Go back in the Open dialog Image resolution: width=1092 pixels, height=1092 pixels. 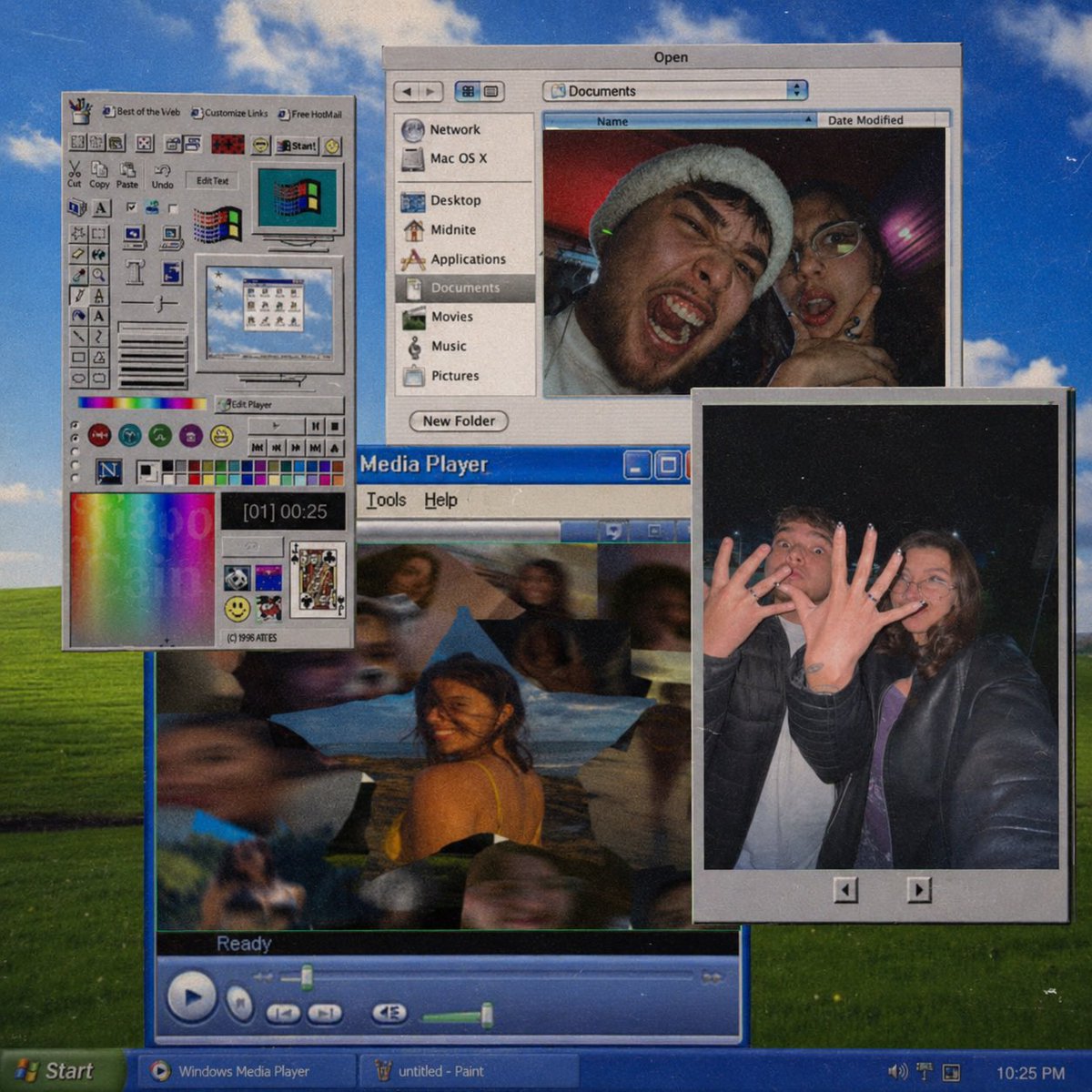pos(407,91)
